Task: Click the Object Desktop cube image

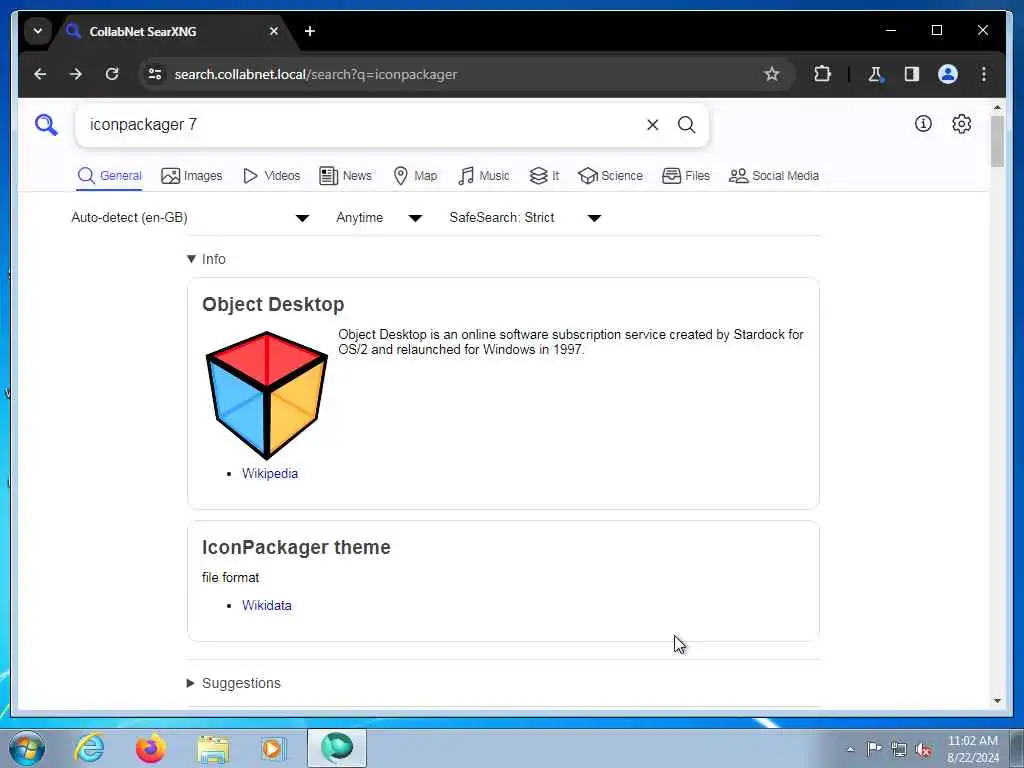Action: coord(266,395)
